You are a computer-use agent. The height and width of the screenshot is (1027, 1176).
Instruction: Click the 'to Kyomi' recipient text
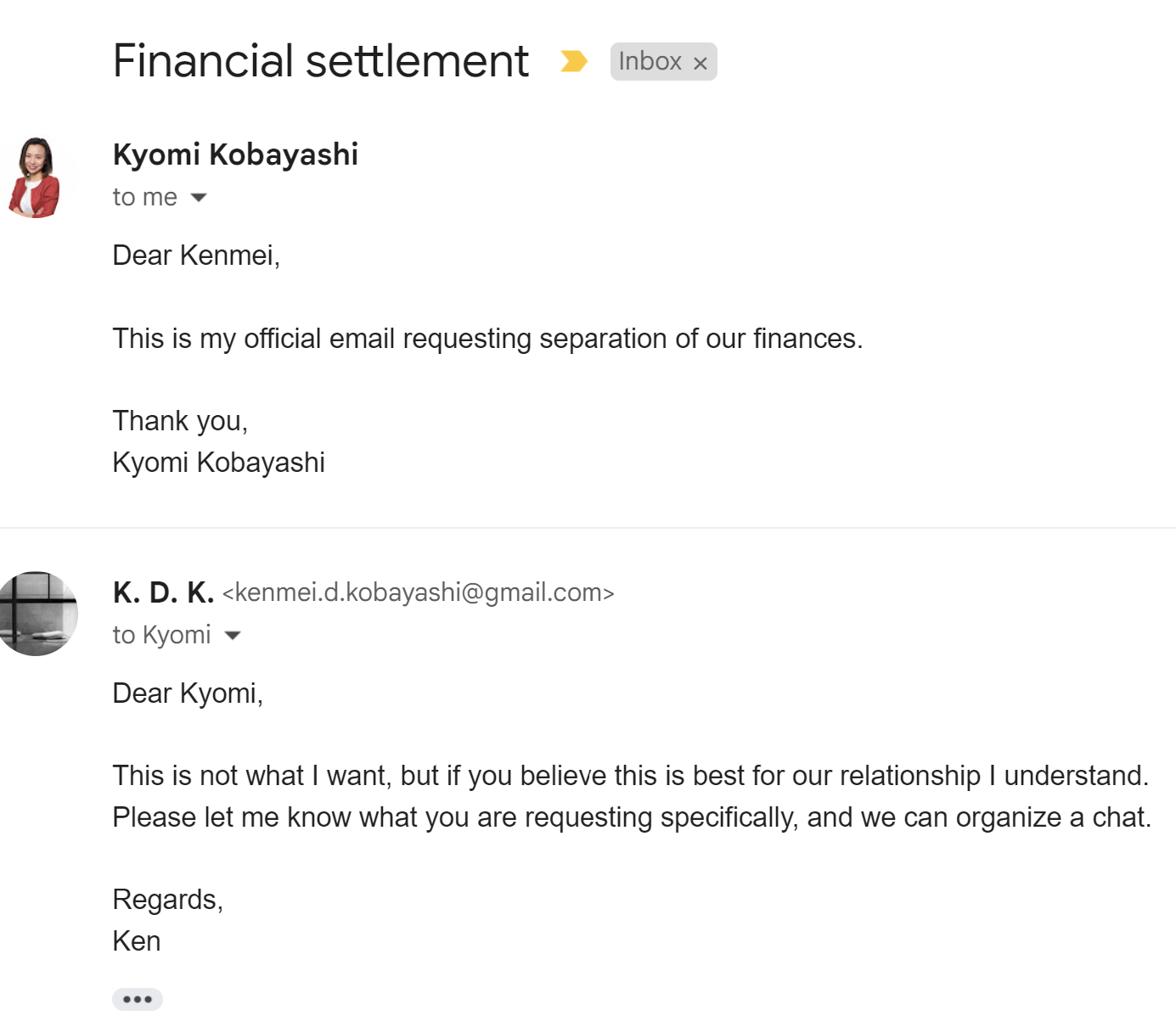tap(161, 635)
